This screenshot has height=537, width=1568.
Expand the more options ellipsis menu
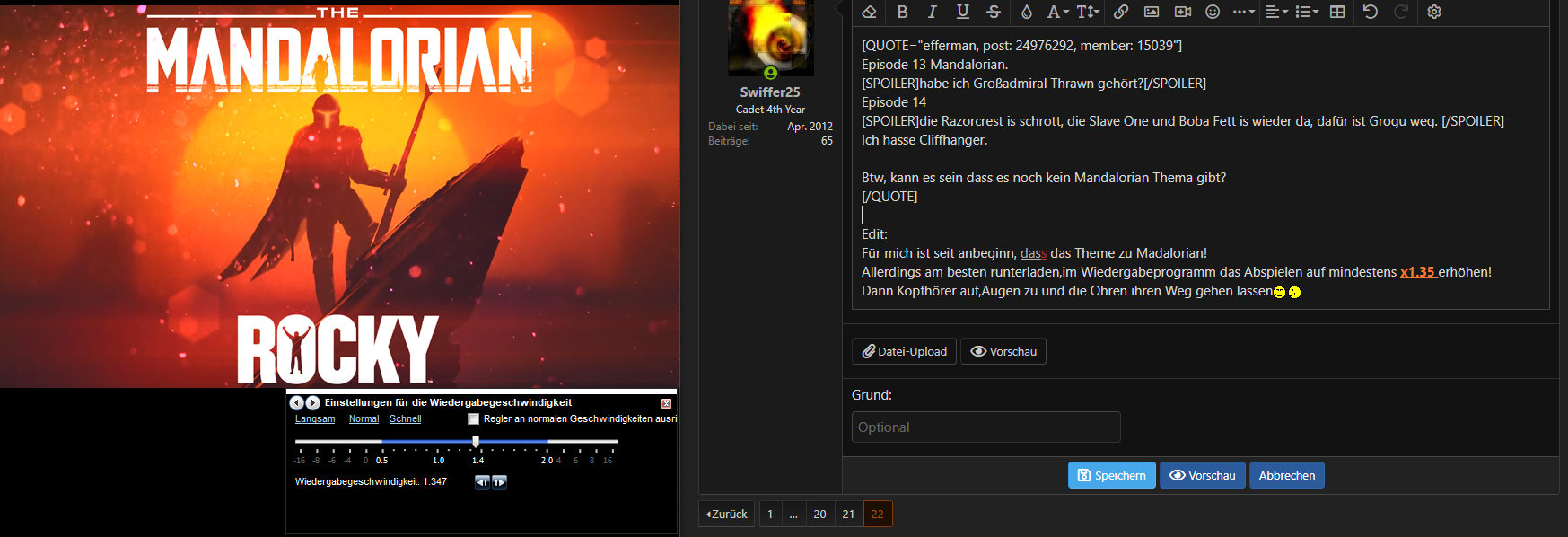click(x=1244, y=12)
